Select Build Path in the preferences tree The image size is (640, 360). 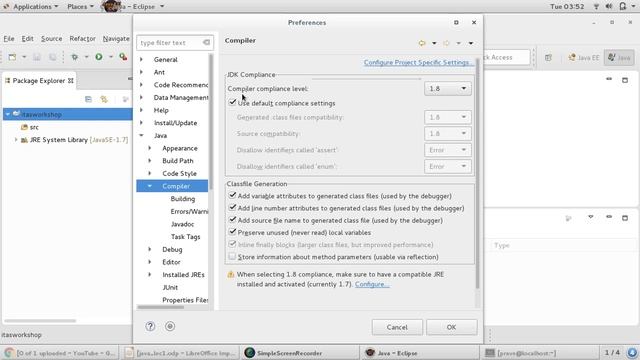(x=178, y=161)
